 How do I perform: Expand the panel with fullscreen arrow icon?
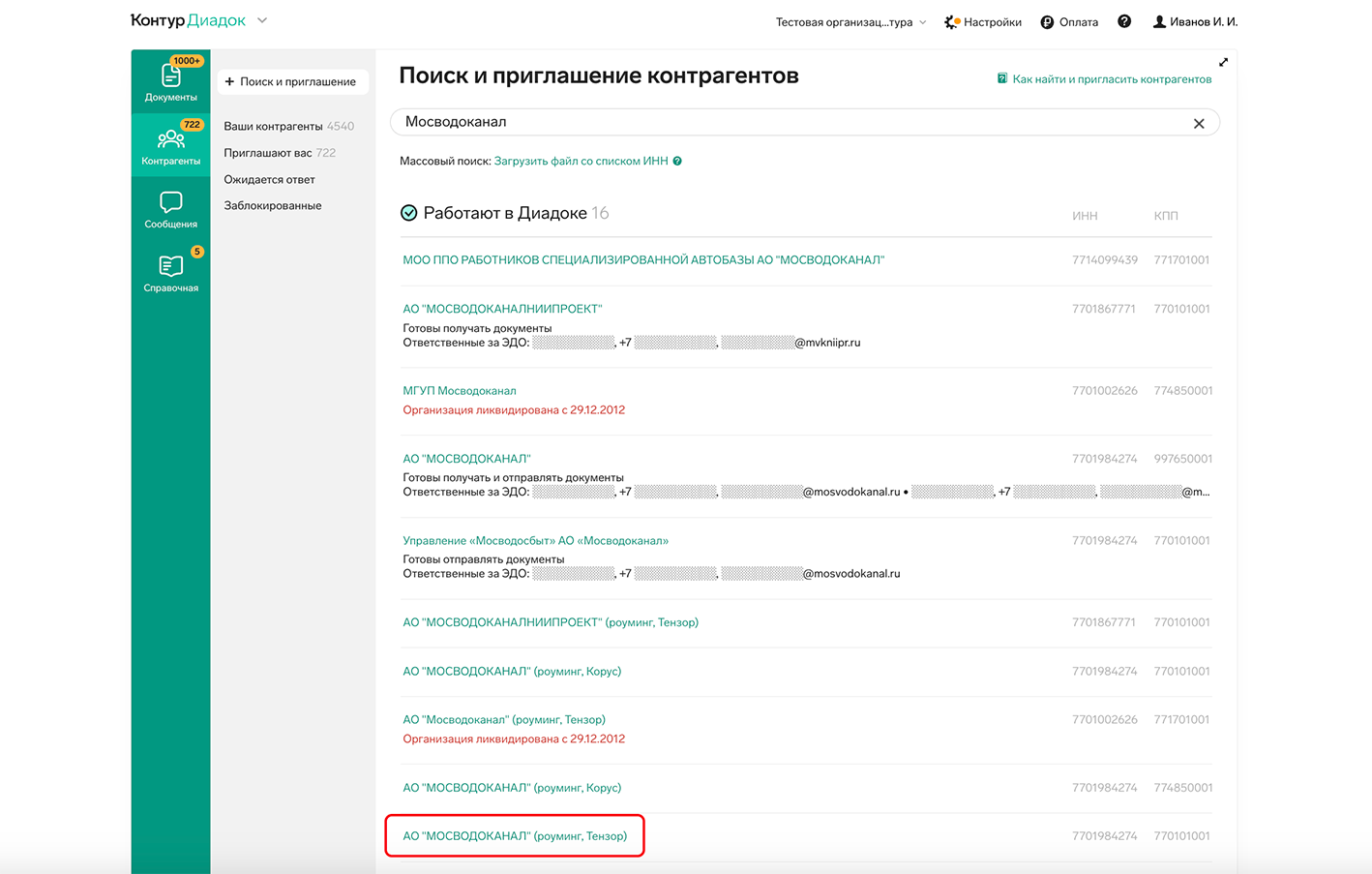[1223, 62]
